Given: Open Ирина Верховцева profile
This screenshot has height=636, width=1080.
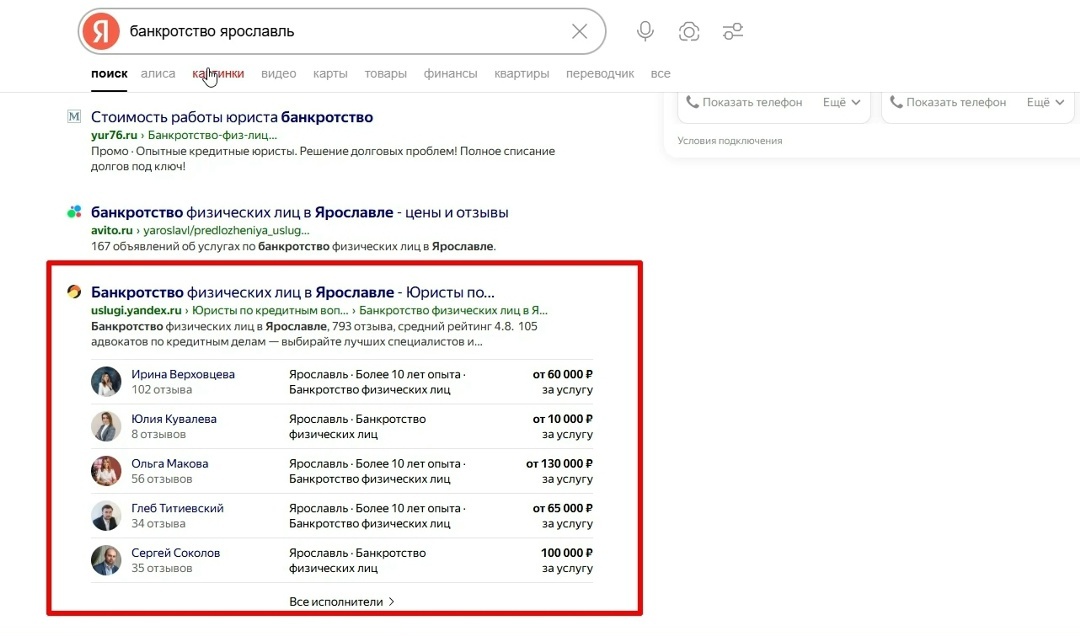Looking at the screenshot, I should click(x=183, y=374).
